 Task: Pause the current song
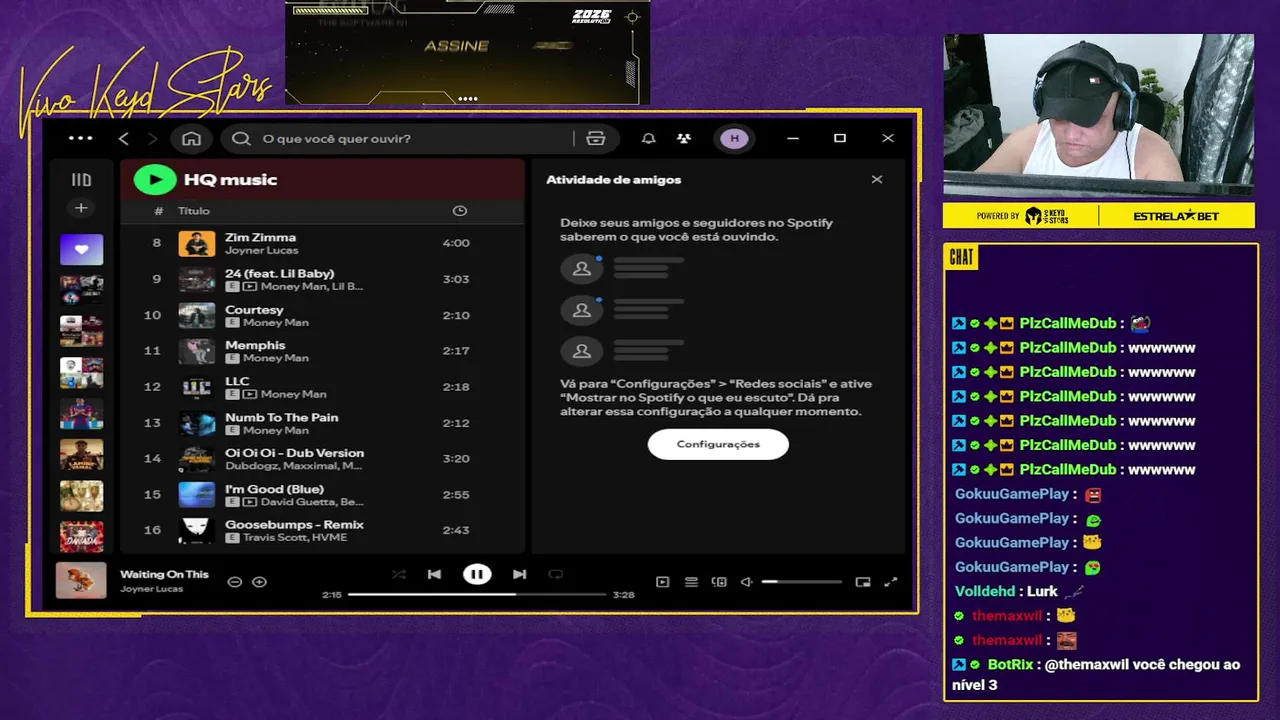(477, 574)
